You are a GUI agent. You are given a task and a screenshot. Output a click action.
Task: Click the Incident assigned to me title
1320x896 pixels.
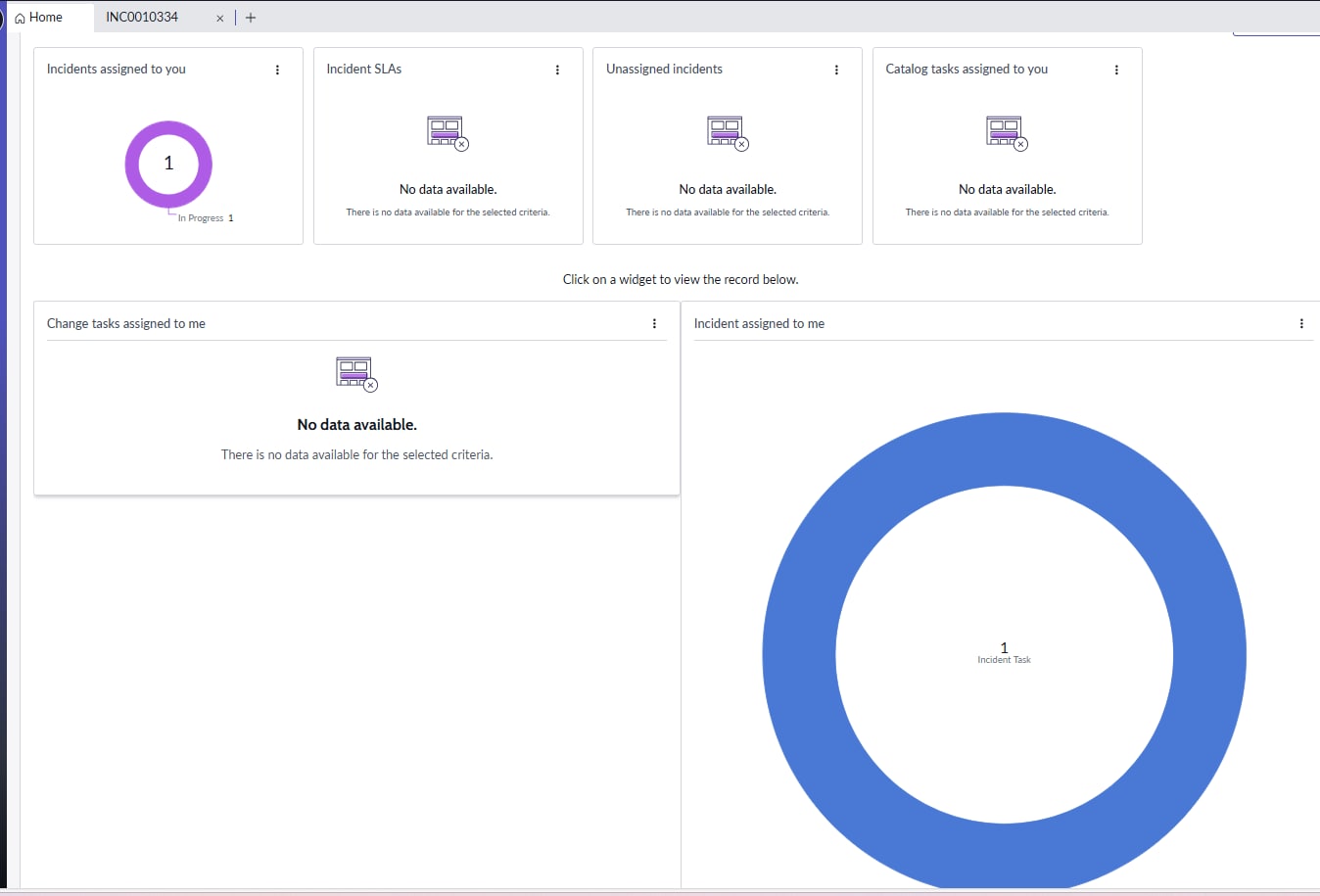click(759, 323)
